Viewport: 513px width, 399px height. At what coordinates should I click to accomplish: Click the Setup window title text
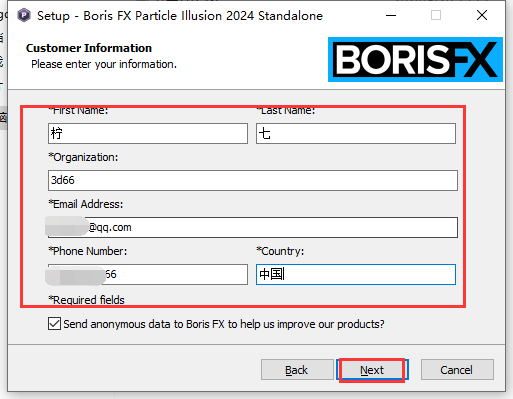click(x=180, y=16)
